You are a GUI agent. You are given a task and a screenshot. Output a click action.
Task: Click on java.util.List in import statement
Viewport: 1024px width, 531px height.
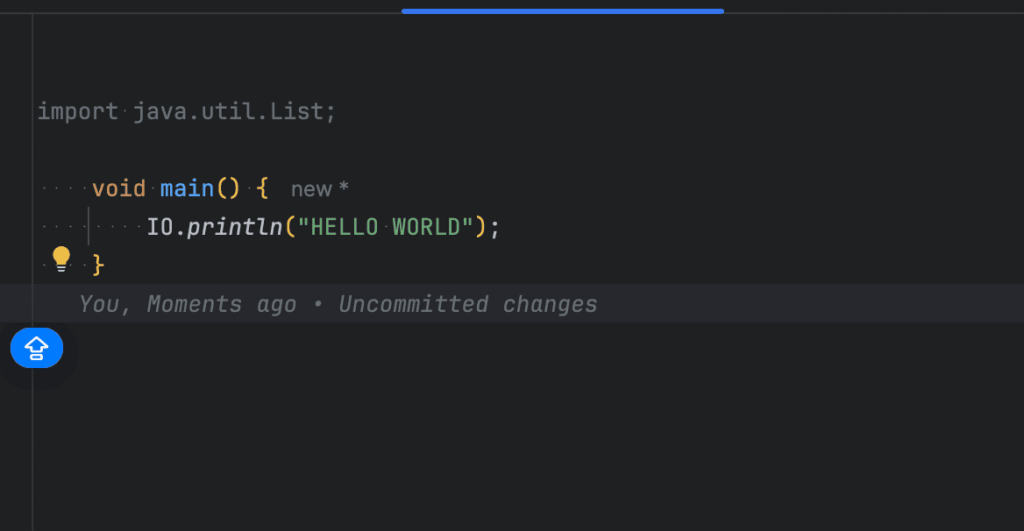[229, 111]
